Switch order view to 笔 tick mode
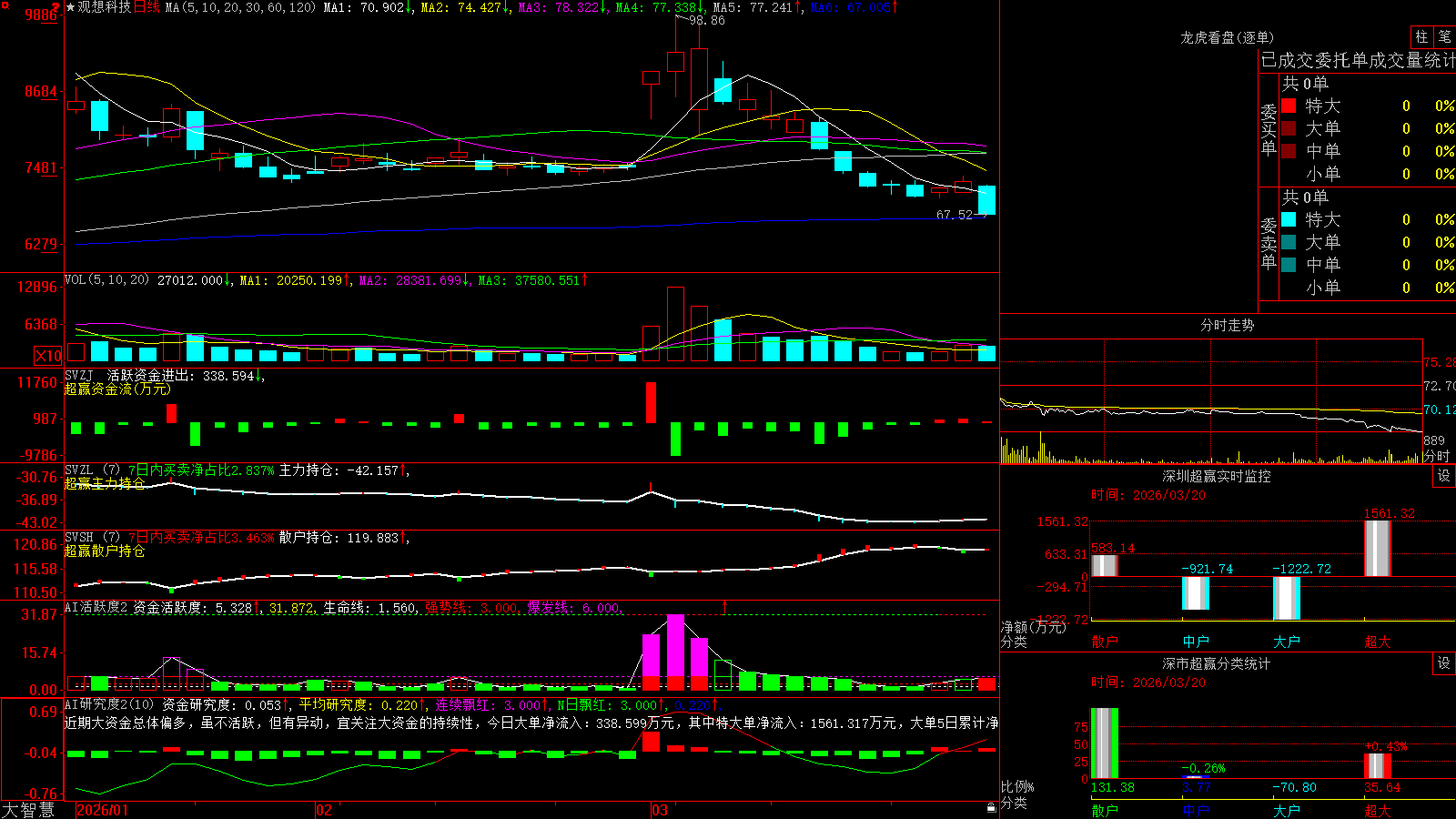Viewport: 1456px width, 819px height. [x=1444, y=36]
